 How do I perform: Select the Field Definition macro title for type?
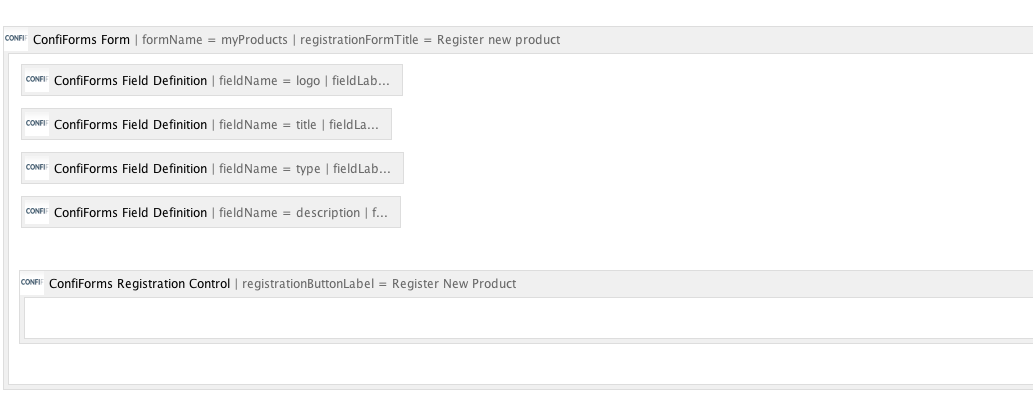(x=130, y=169)
